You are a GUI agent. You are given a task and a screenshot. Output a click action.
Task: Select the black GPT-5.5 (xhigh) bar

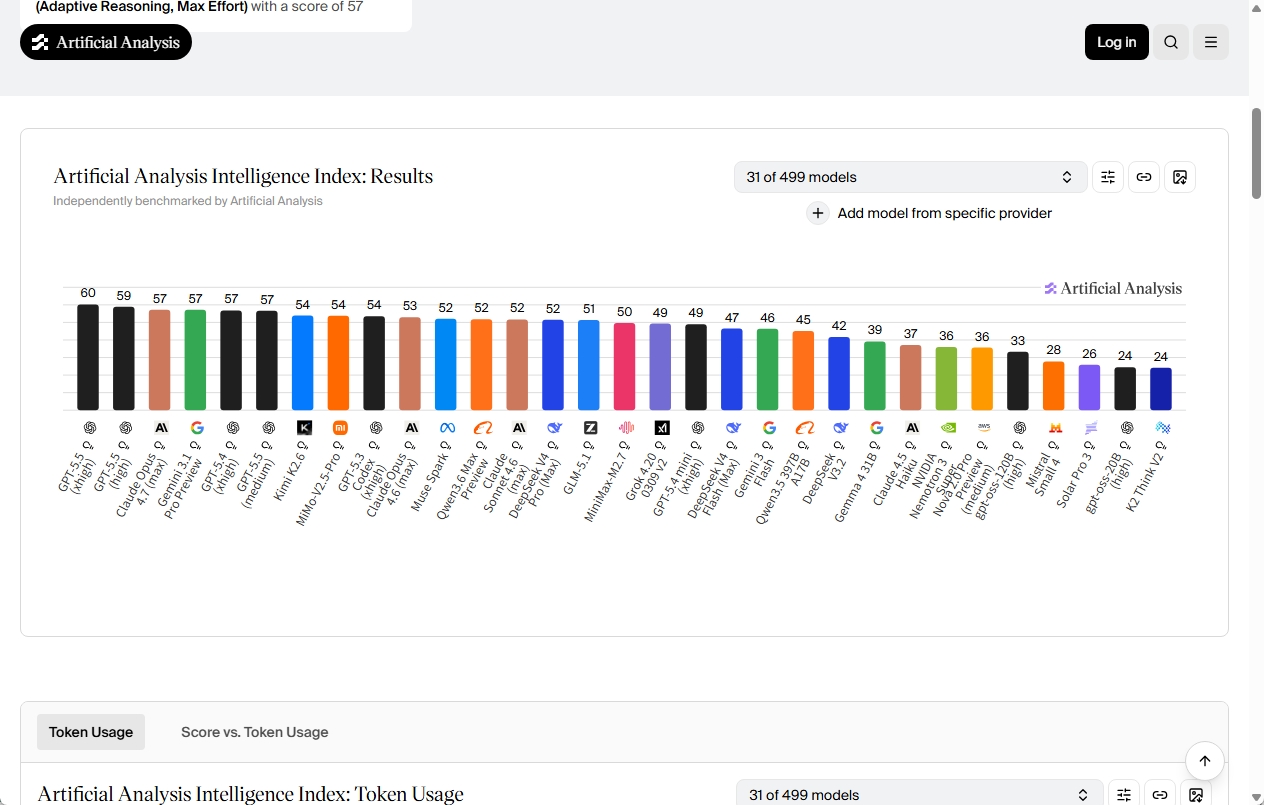pyautogui.click(x=88, y=357)
